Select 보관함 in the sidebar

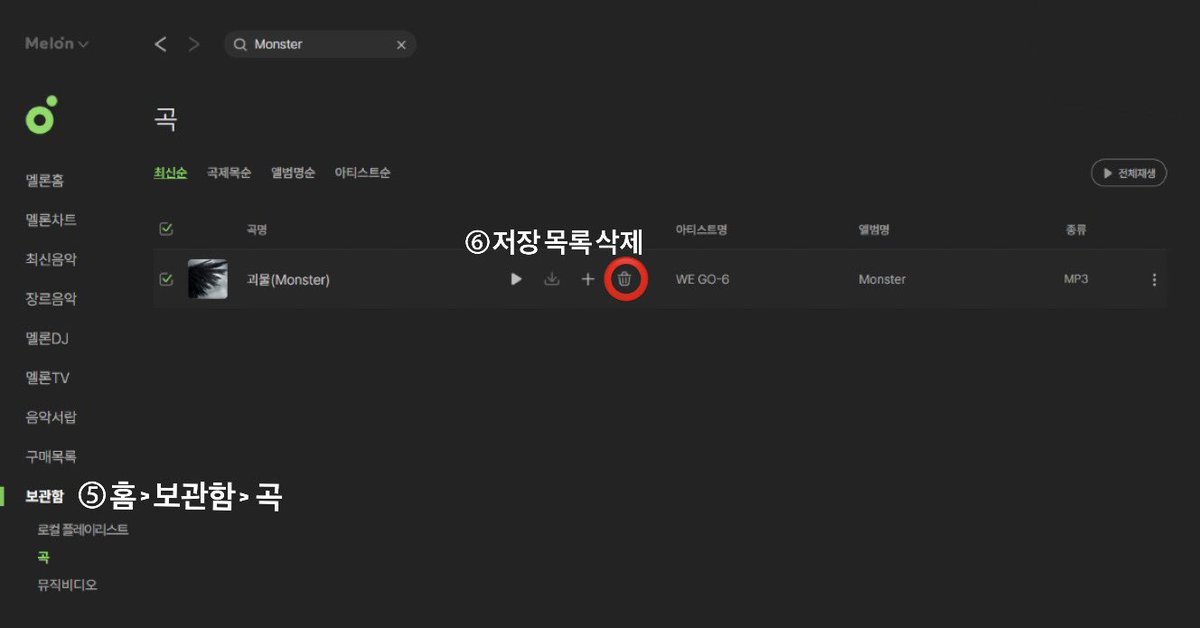tap(45, 496)
